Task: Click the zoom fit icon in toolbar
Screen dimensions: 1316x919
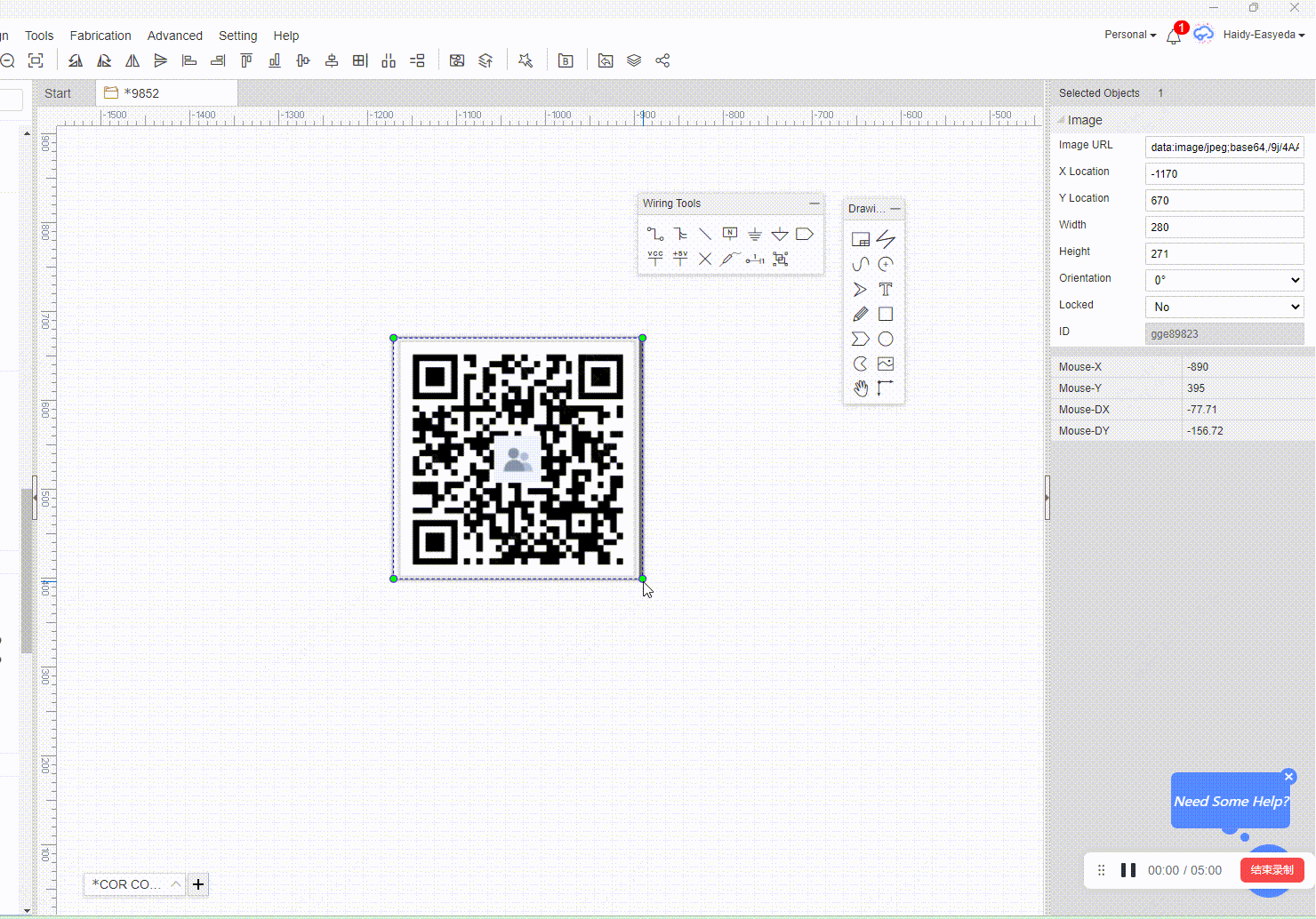Action: pyautogui.click(x=36, y=61)
